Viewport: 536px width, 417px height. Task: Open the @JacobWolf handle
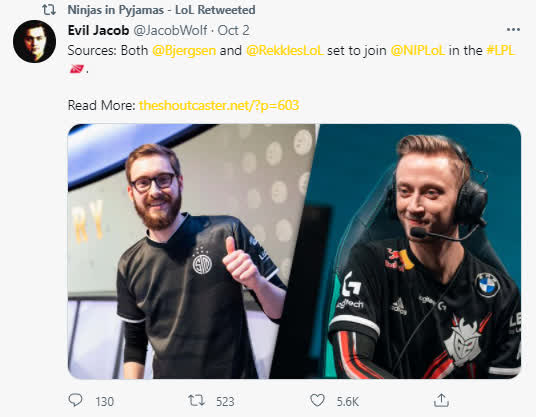pos(170,30)
